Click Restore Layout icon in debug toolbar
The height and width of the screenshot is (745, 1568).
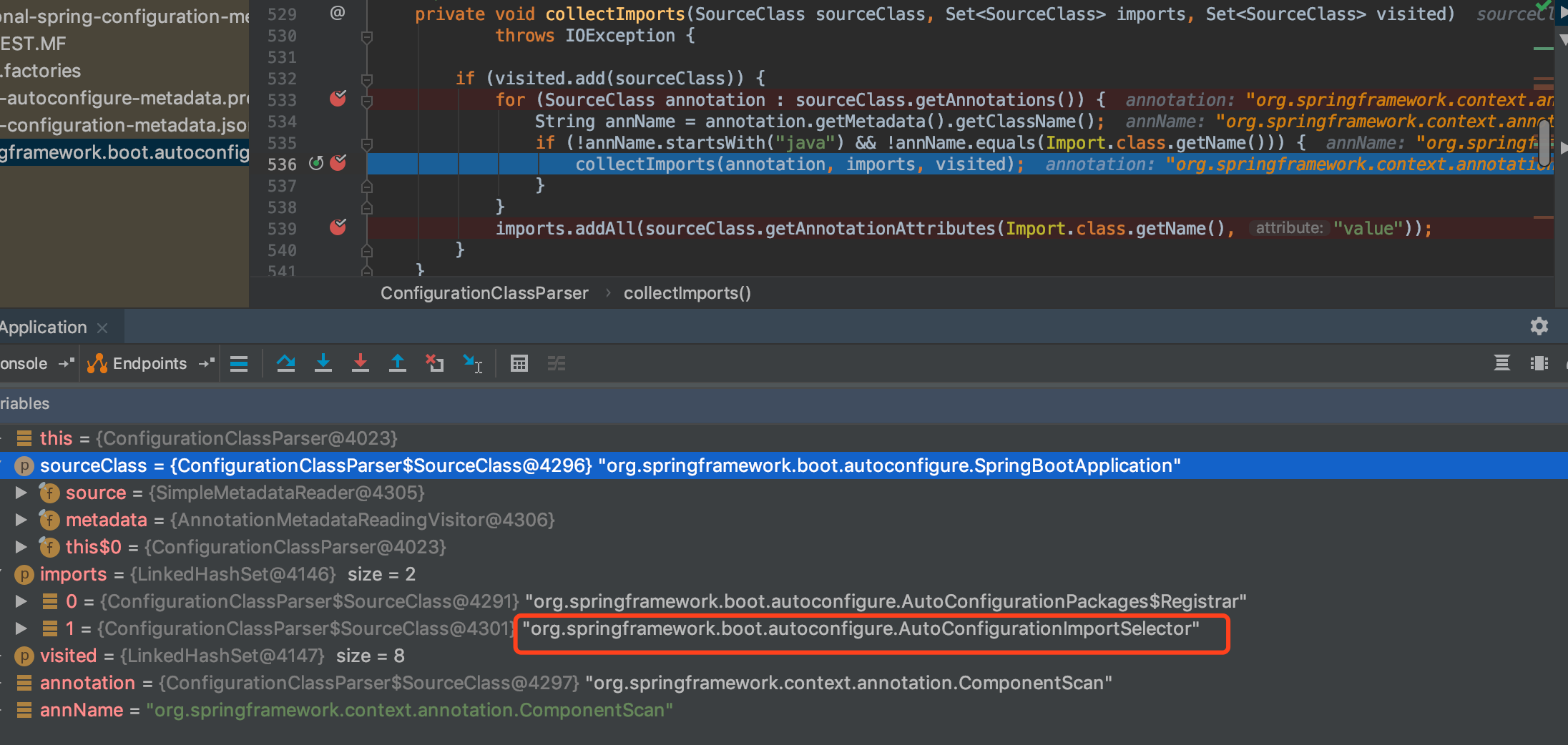1502,364
